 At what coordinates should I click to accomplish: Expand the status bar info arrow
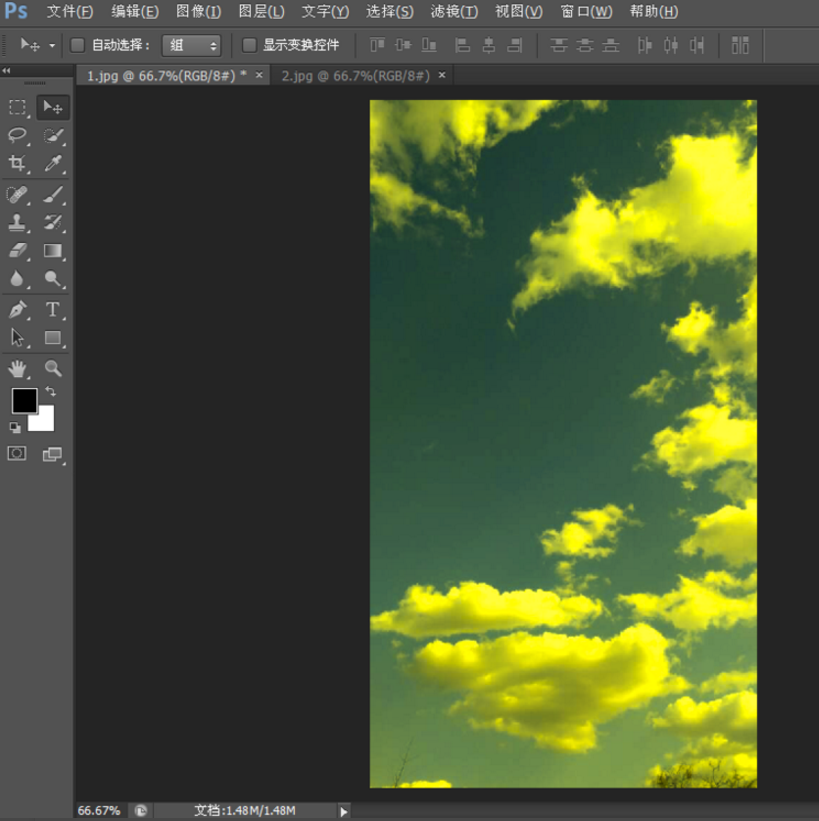(x=344, y=811)
